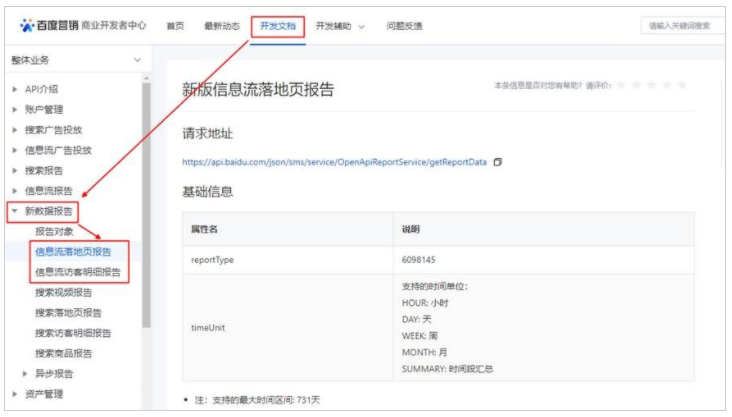Select 信息流访客明细报告 in the sidebar
This screenshot has width=732, height=417.
click(x=77, y=272)
